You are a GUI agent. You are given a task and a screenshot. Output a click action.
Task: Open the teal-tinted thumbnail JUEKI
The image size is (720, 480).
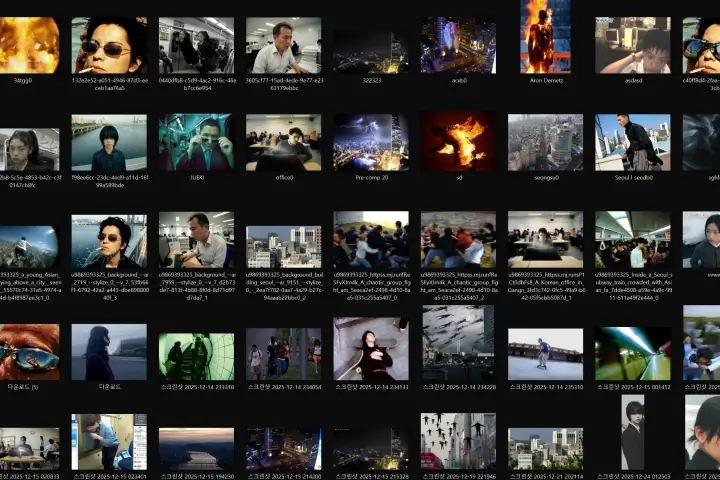[197, 142]
